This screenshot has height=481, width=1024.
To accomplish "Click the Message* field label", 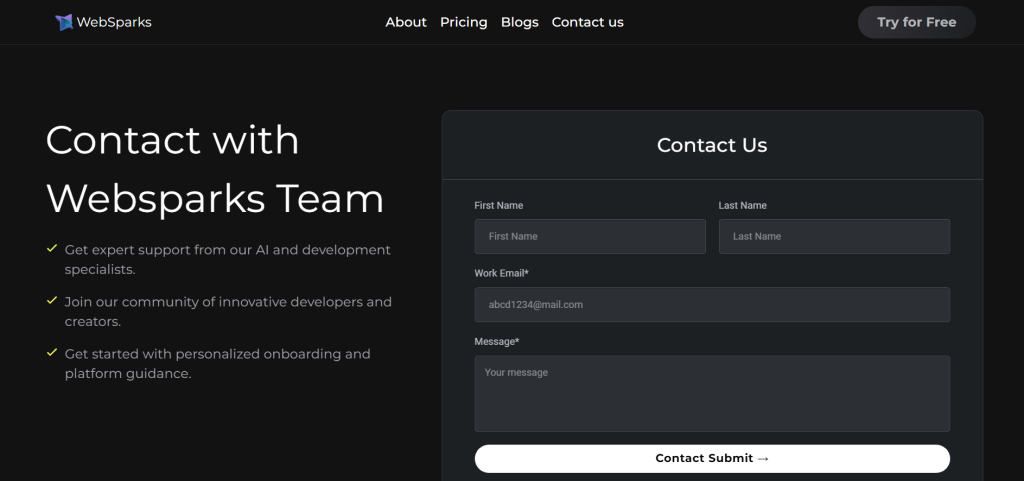I will click(x=497, y=342).
